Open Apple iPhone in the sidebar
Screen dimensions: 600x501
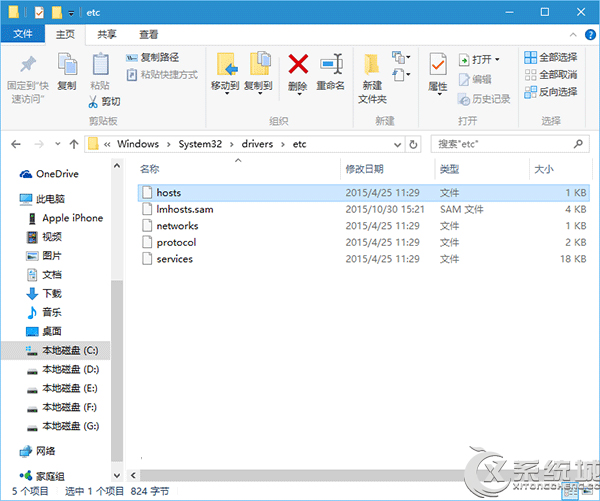click(65, 218)
